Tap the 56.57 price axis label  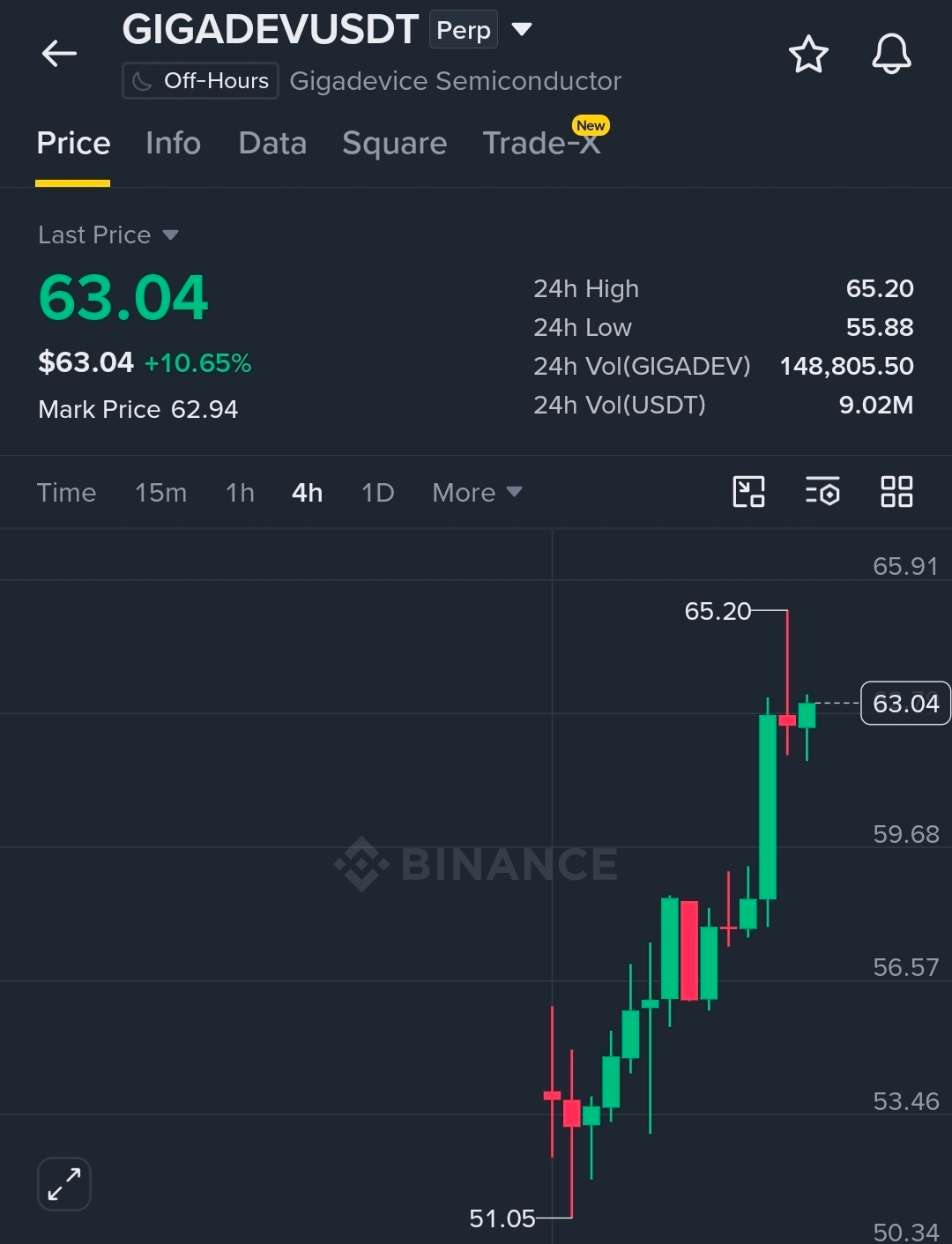coord(905,968)
